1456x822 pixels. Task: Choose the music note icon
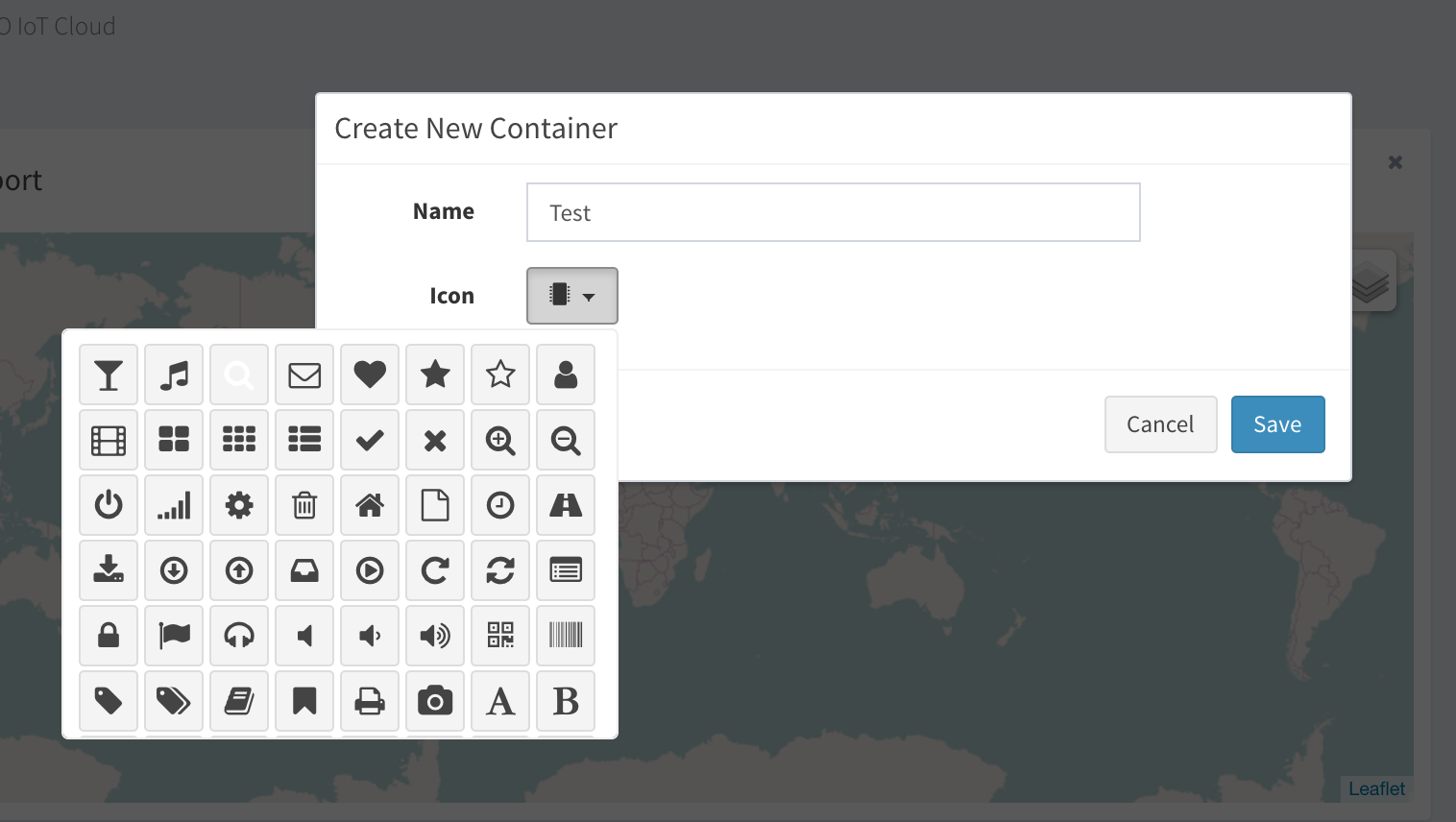tap(174, 375)
